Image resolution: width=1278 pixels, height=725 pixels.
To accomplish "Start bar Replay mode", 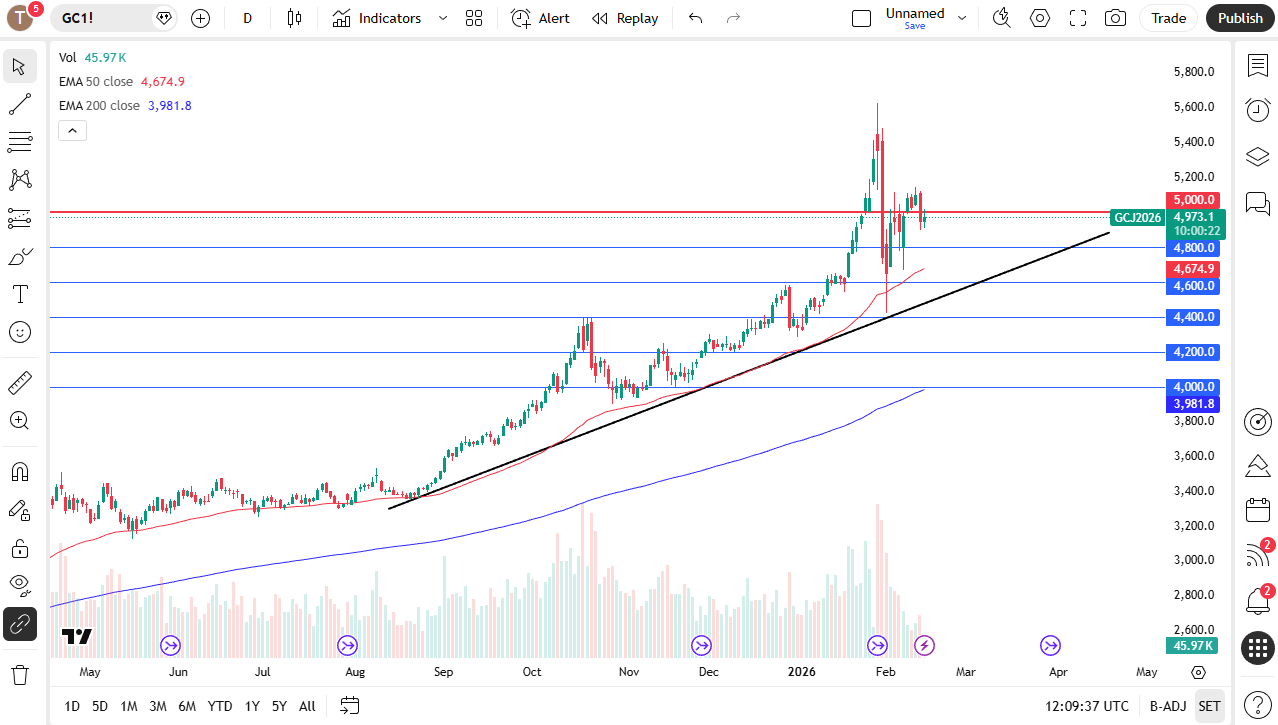I will pos(625,18).
